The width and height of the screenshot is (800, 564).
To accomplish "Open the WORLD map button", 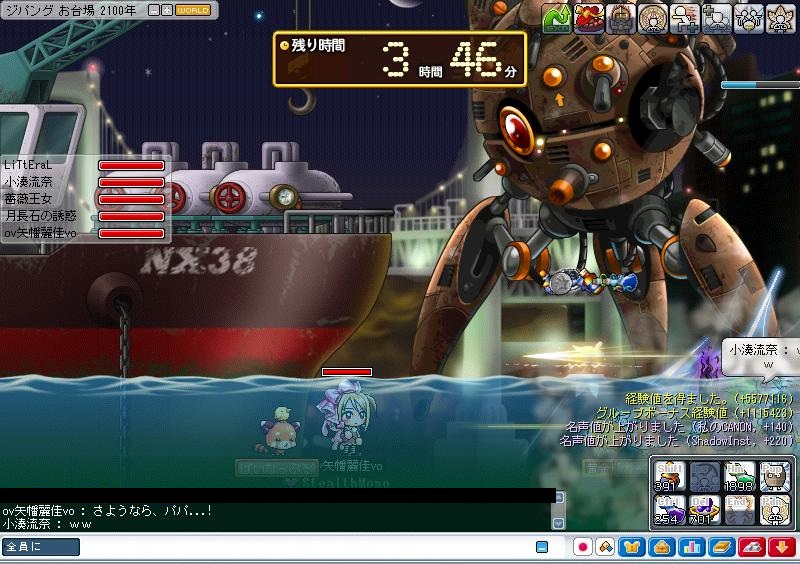I will click(x=193, y=10).
